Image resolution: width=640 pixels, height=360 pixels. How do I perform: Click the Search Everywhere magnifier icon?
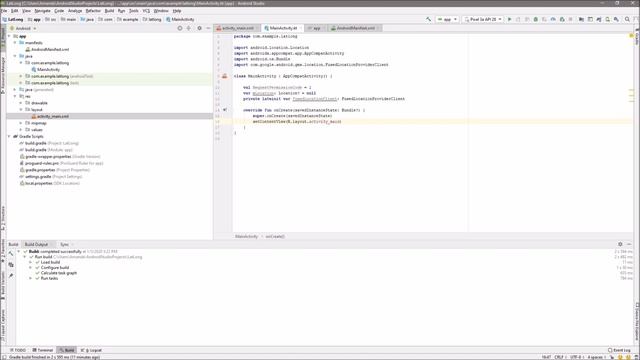click(627, 19)
